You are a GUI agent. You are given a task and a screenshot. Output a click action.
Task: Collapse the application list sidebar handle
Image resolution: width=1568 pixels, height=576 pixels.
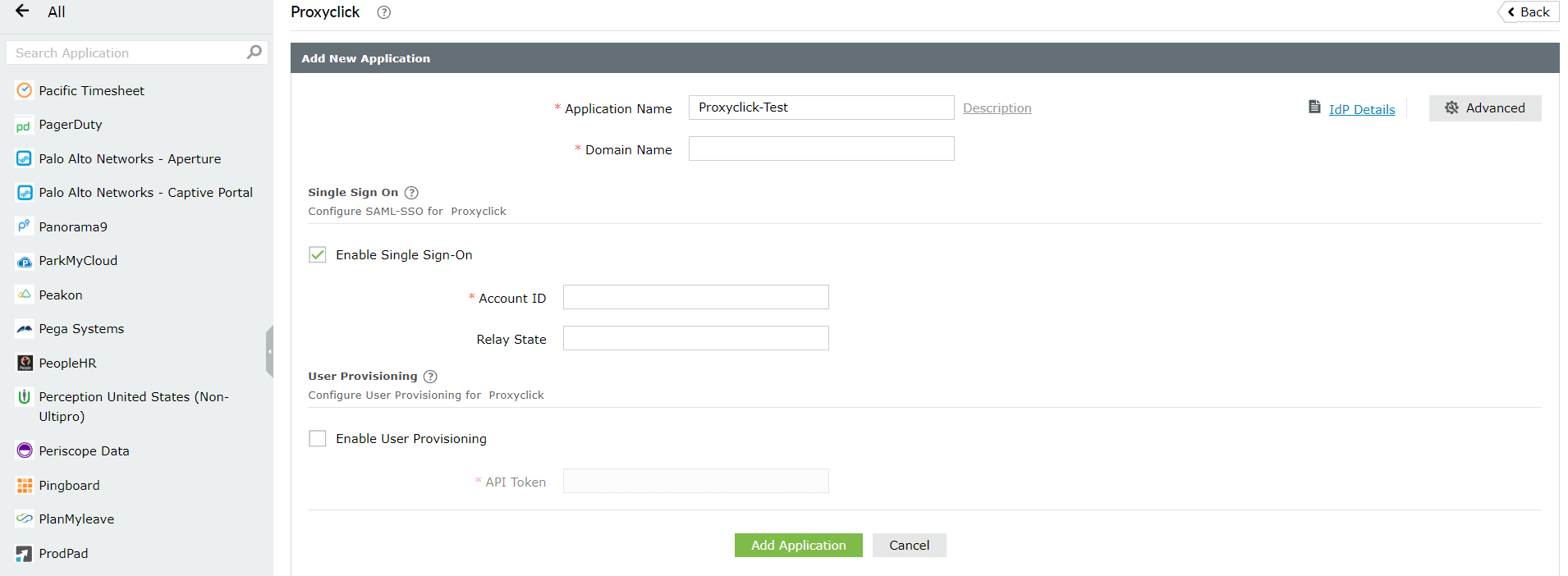(269, 351)
